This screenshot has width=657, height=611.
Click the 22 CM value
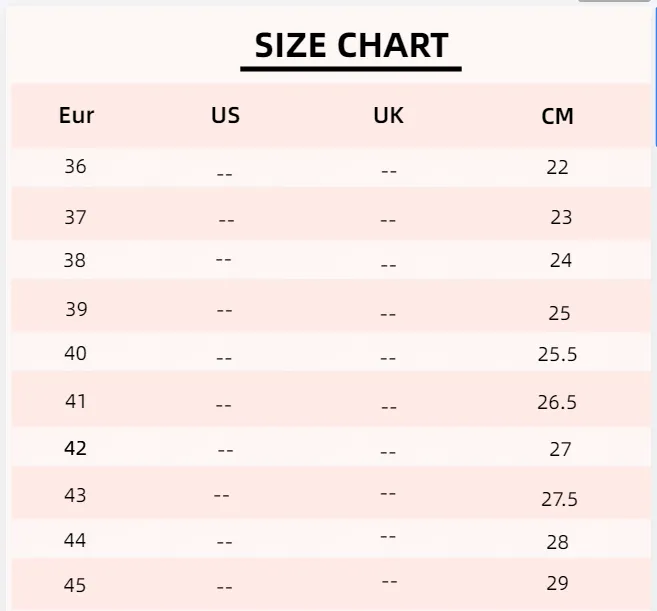tap(558, 168)
